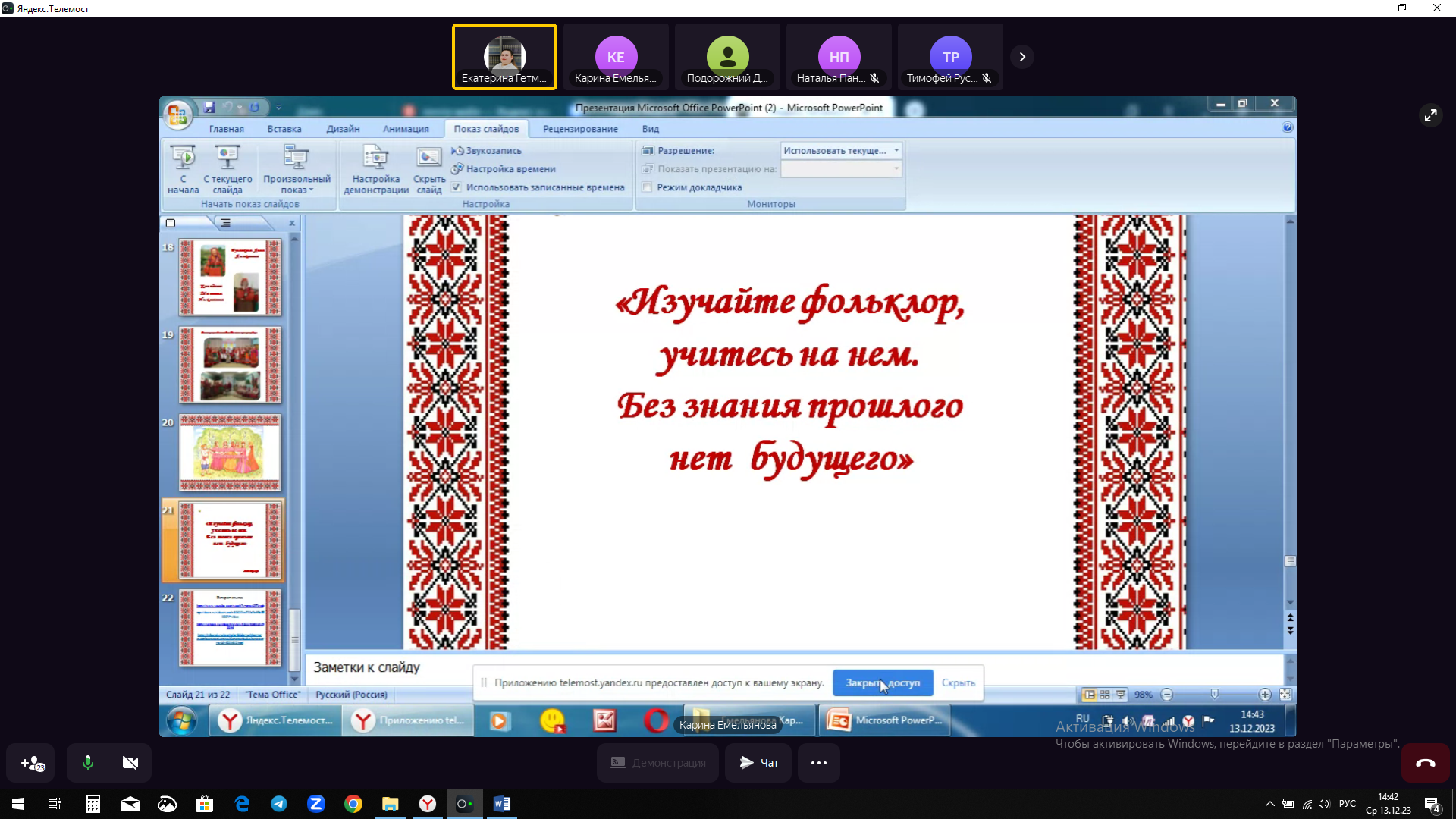Image resolution: width=1456 pixels, height=819 pixels.
Task: Select the Екатерина Гетм participant tile
Action: [x=504, y=57]
